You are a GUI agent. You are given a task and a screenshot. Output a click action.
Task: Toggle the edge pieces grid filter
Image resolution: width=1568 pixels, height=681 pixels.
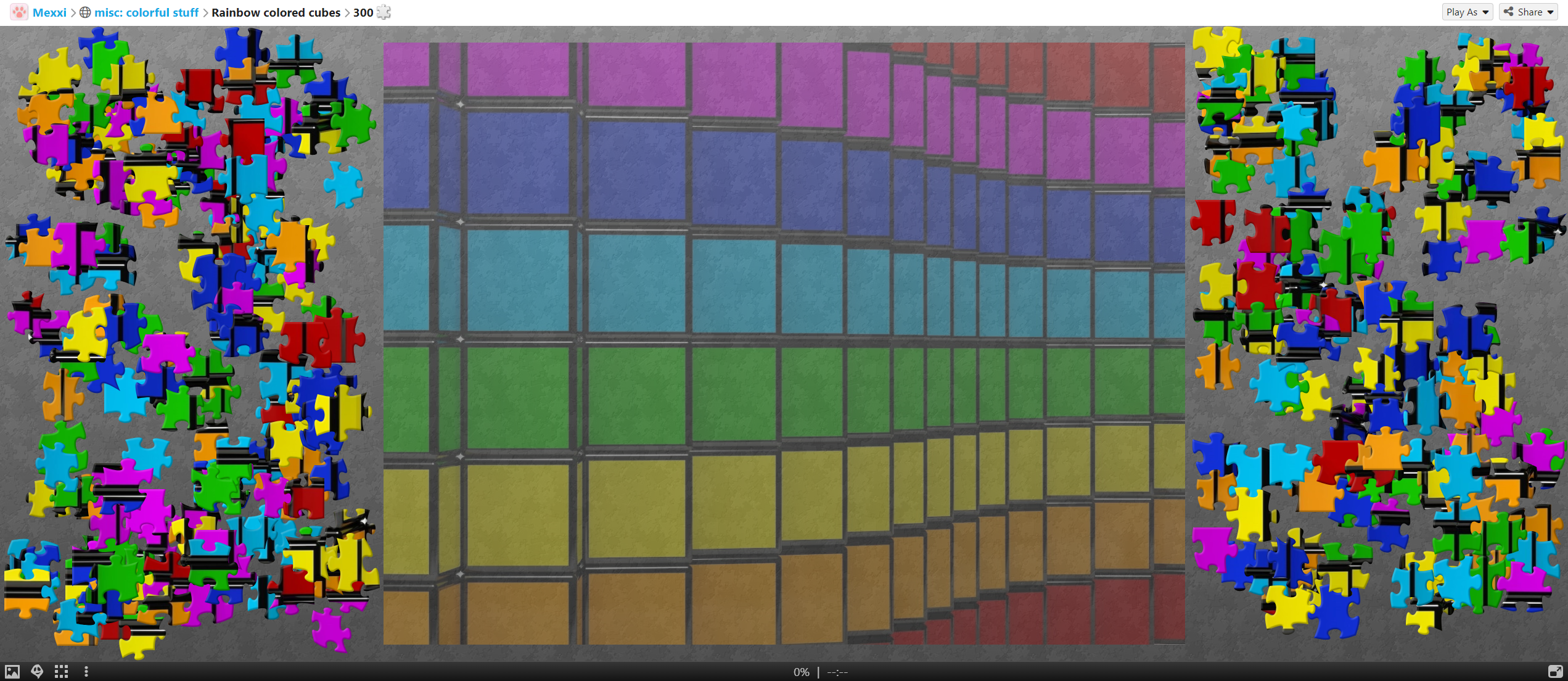click(x=61, y=672)
